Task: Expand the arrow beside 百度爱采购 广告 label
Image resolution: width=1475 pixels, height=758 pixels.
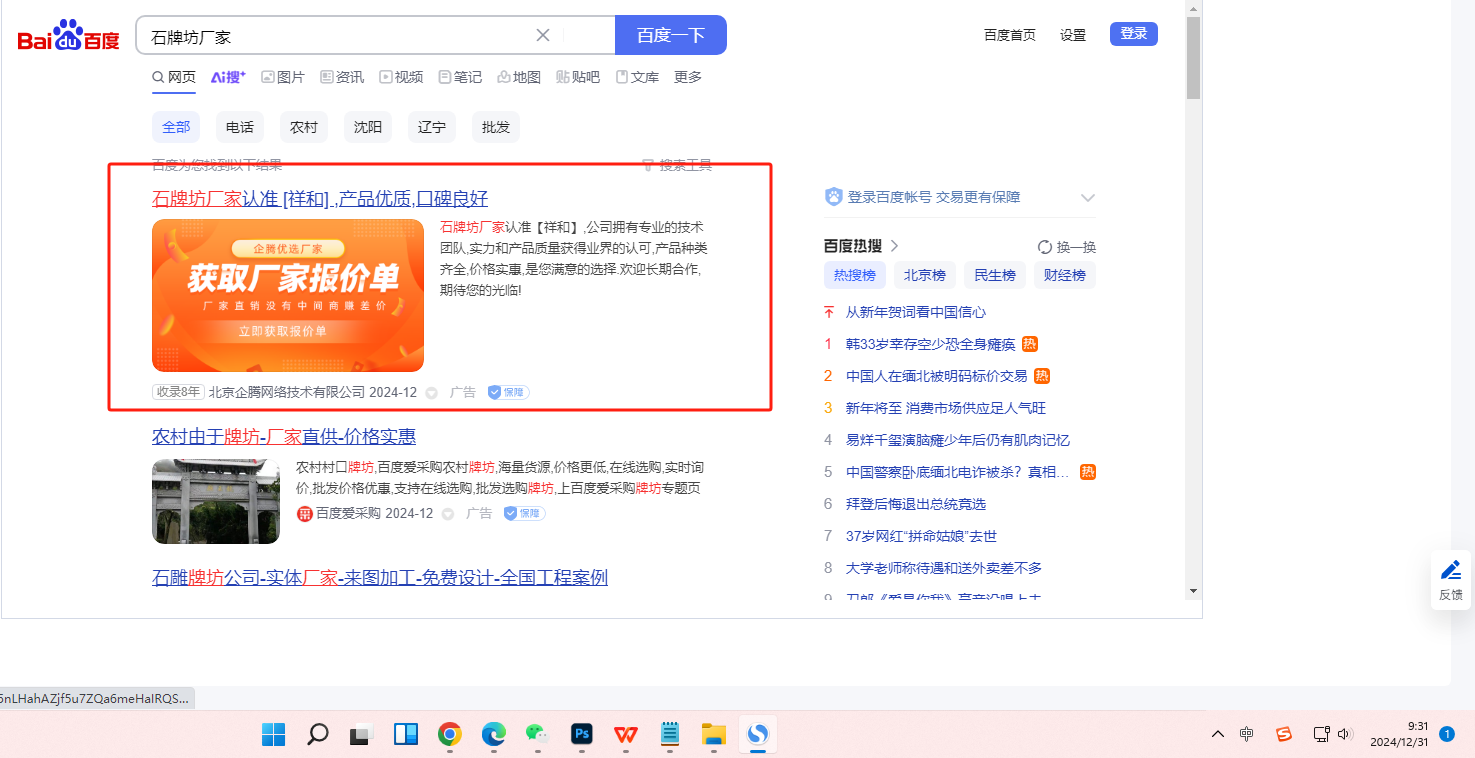Action: (x=448, y=514)
